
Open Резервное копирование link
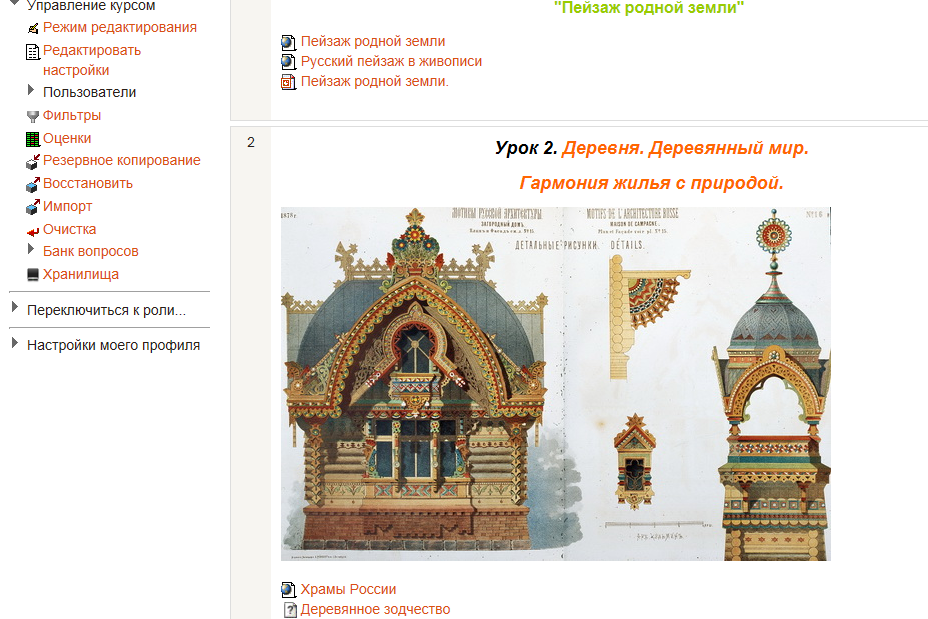click(121, 160)
